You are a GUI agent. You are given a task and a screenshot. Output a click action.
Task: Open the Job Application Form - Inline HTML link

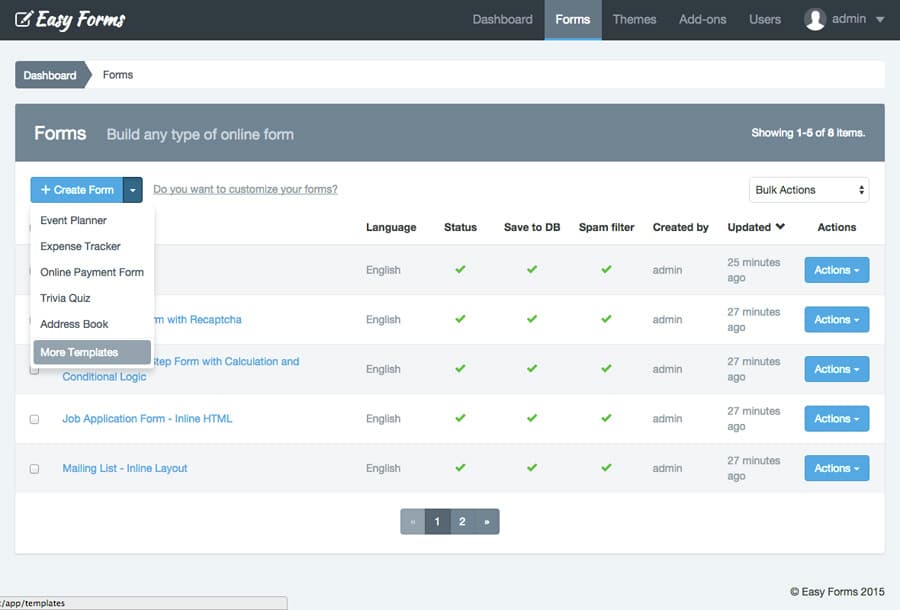click(147, 418)
